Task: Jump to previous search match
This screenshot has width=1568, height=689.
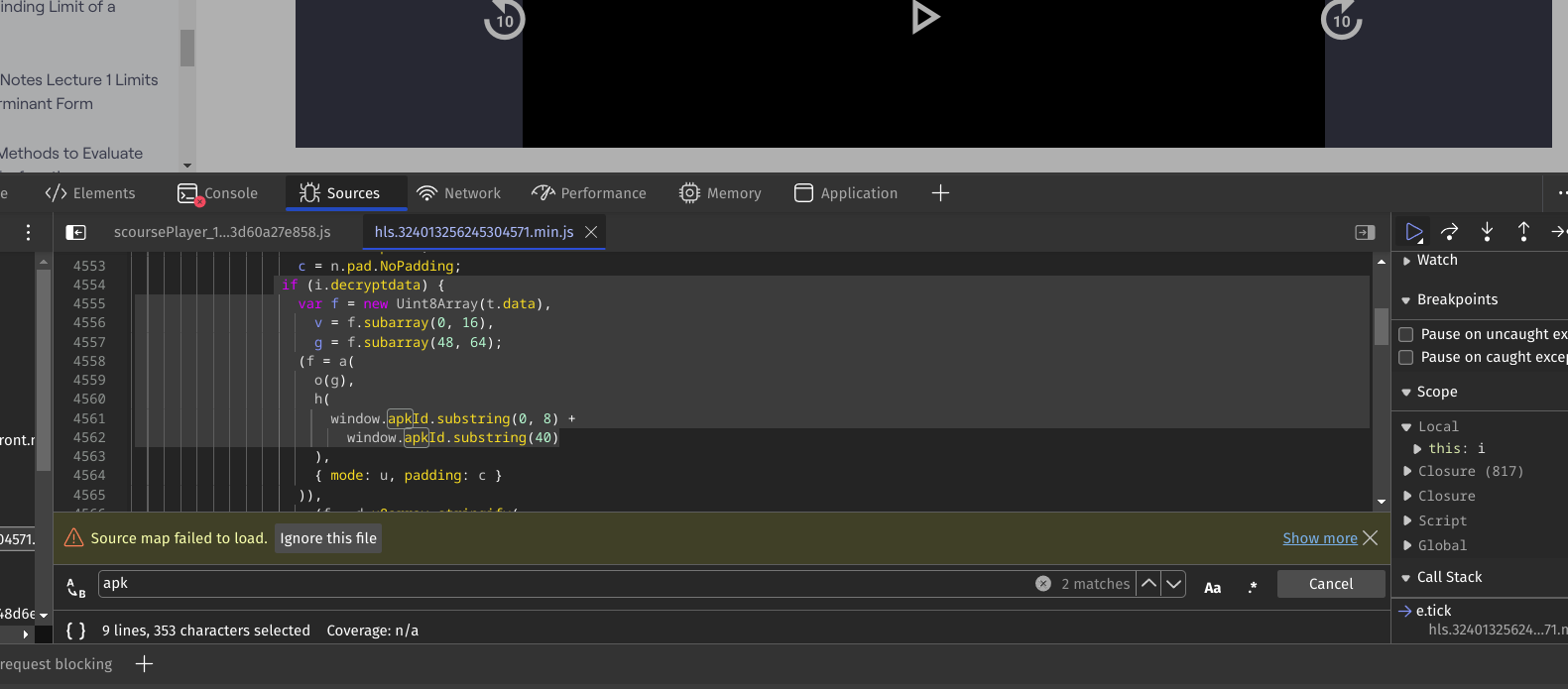Action: point(1148,584)
